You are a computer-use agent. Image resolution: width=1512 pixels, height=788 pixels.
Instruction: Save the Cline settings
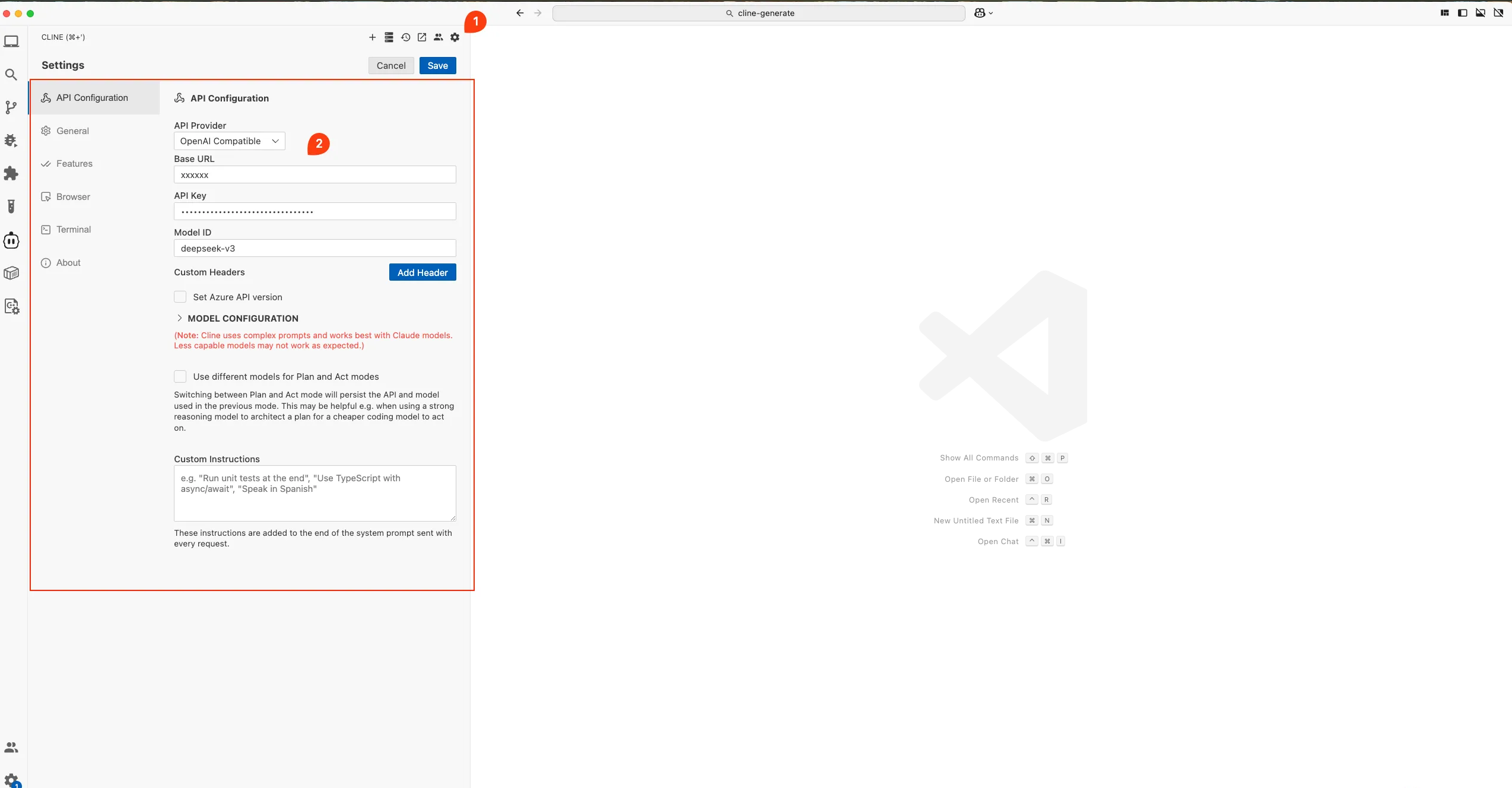pos(437,65)
